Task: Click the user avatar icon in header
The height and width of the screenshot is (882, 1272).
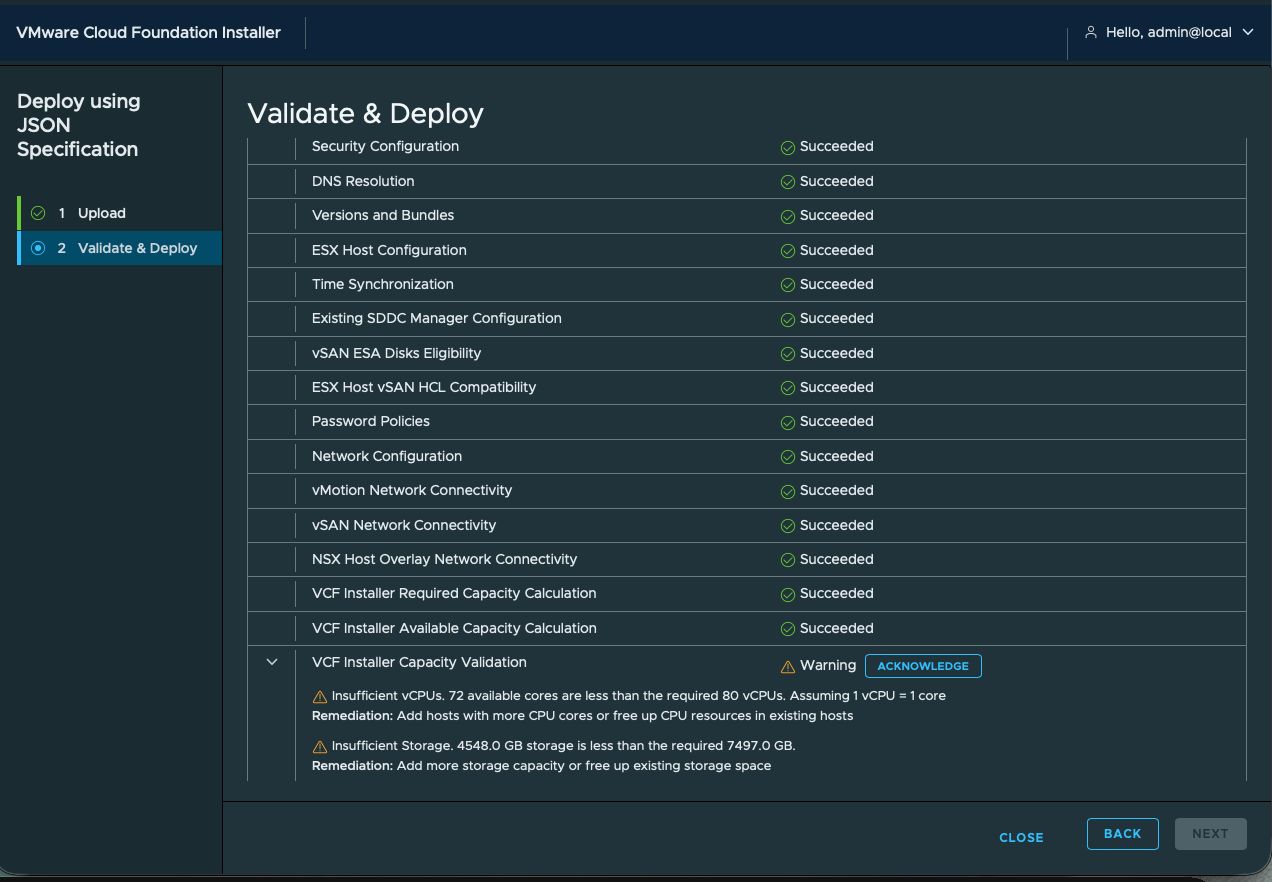Action: pos(1091,32)
